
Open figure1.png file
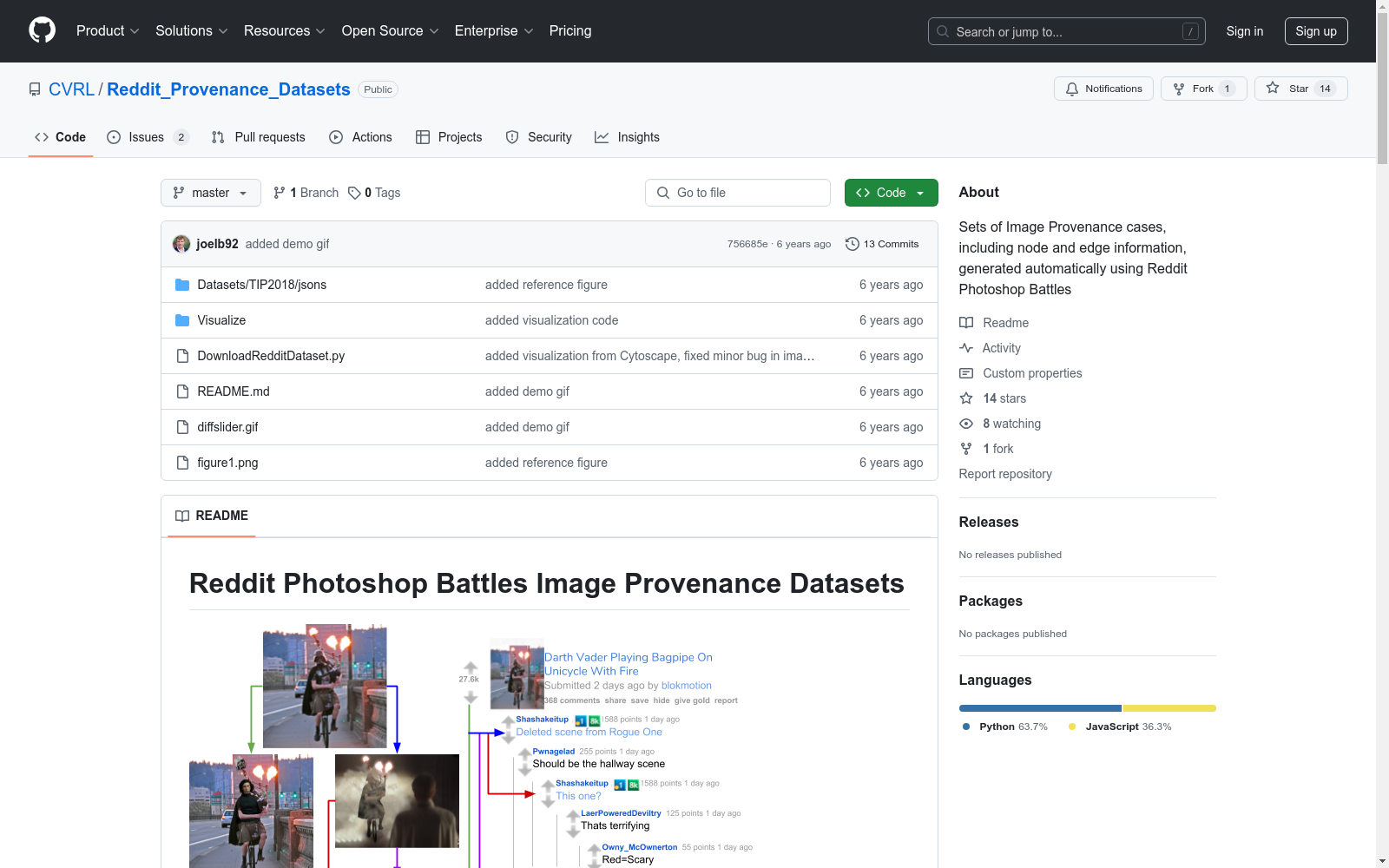(227, 463)
